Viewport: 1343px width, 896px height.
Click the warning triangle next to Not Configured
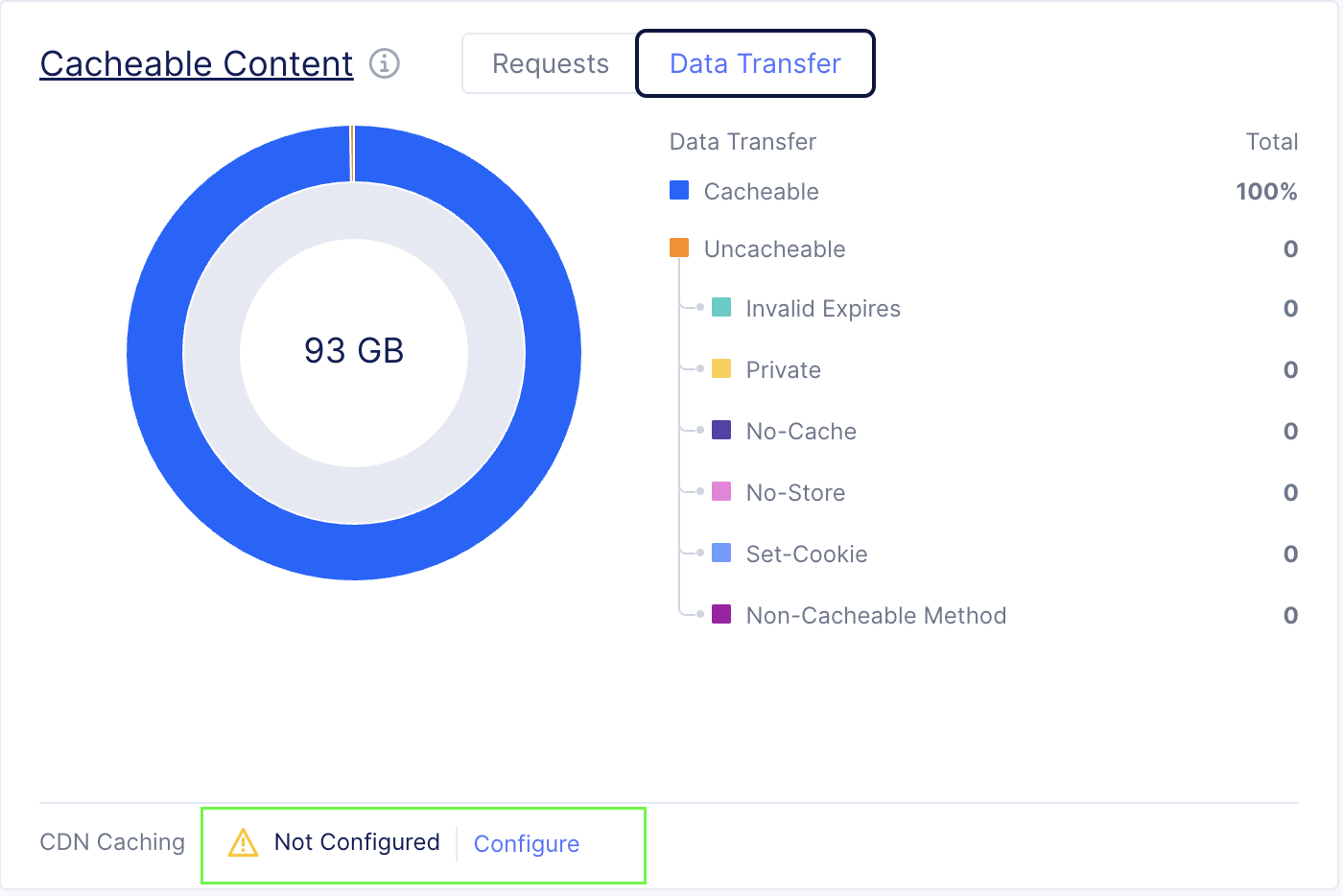[244, 842]
